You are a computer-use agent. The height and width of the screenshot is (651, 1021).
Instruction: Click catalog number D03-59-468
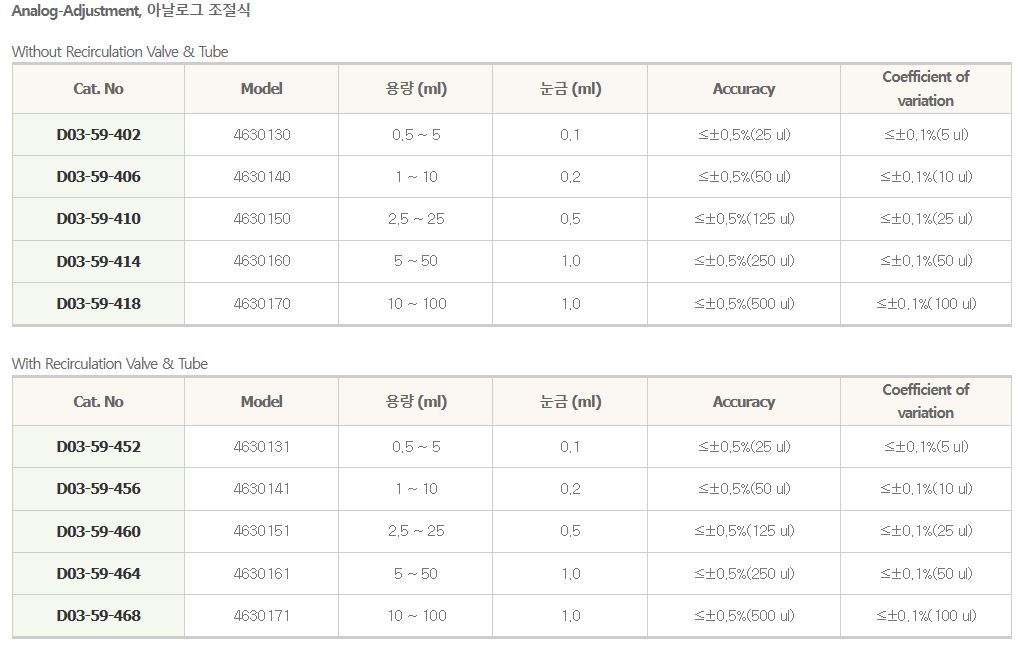click(x=98, y=616)
